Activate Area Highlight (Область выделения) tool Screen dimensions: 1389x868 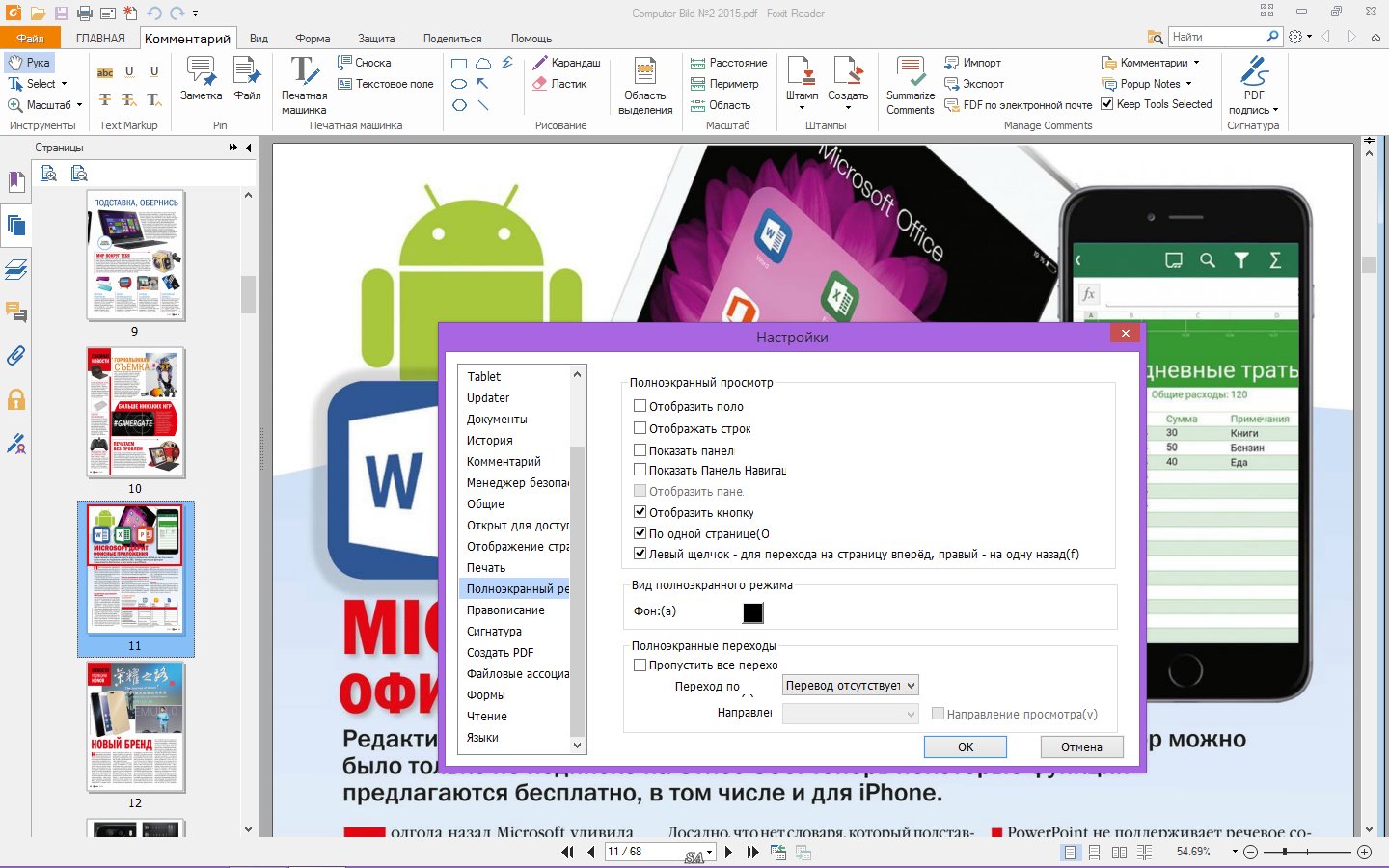coord(645,85)
